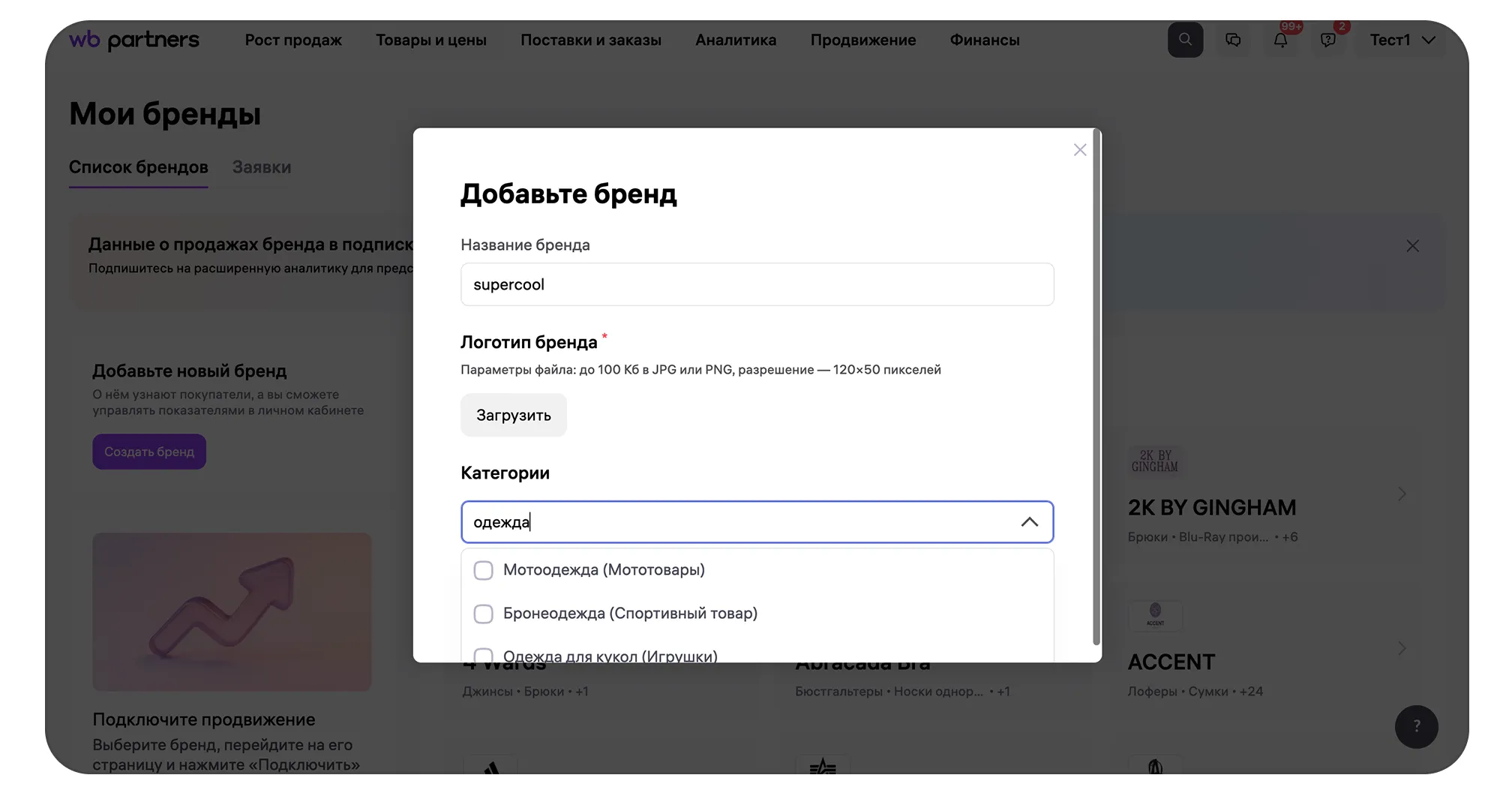
Task: Open the notifications bell icon
Action: pyautogui.click(x=1280, y=41)
